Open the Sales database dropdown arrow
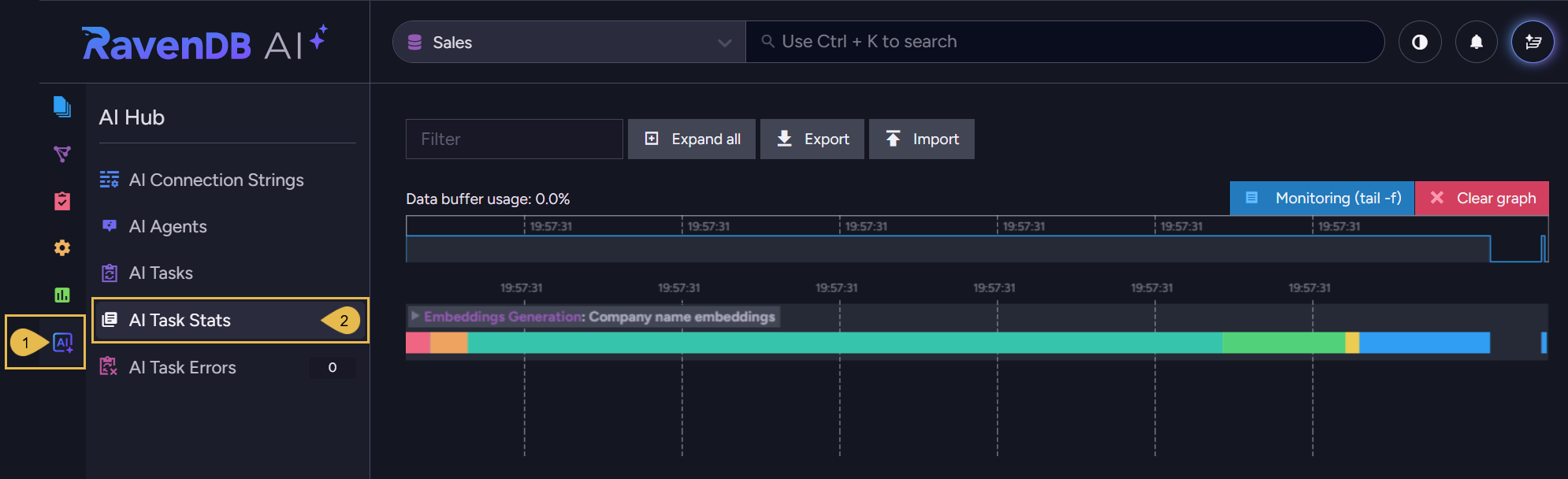Screen dimensions: 1568x479 pos(724,43)
